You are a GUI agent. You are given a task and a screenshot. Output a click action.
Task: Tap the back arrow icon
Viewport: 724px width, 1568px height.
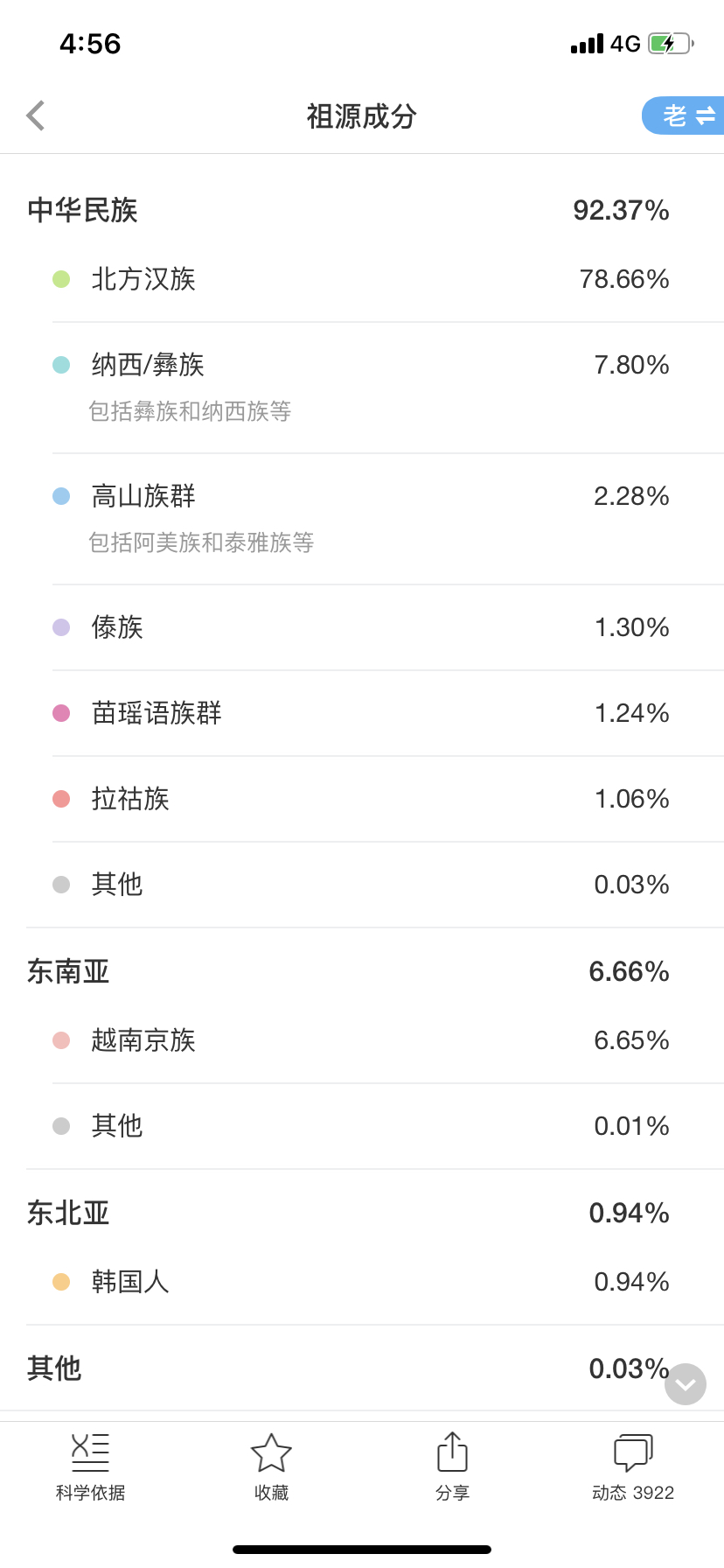[36, 115]
